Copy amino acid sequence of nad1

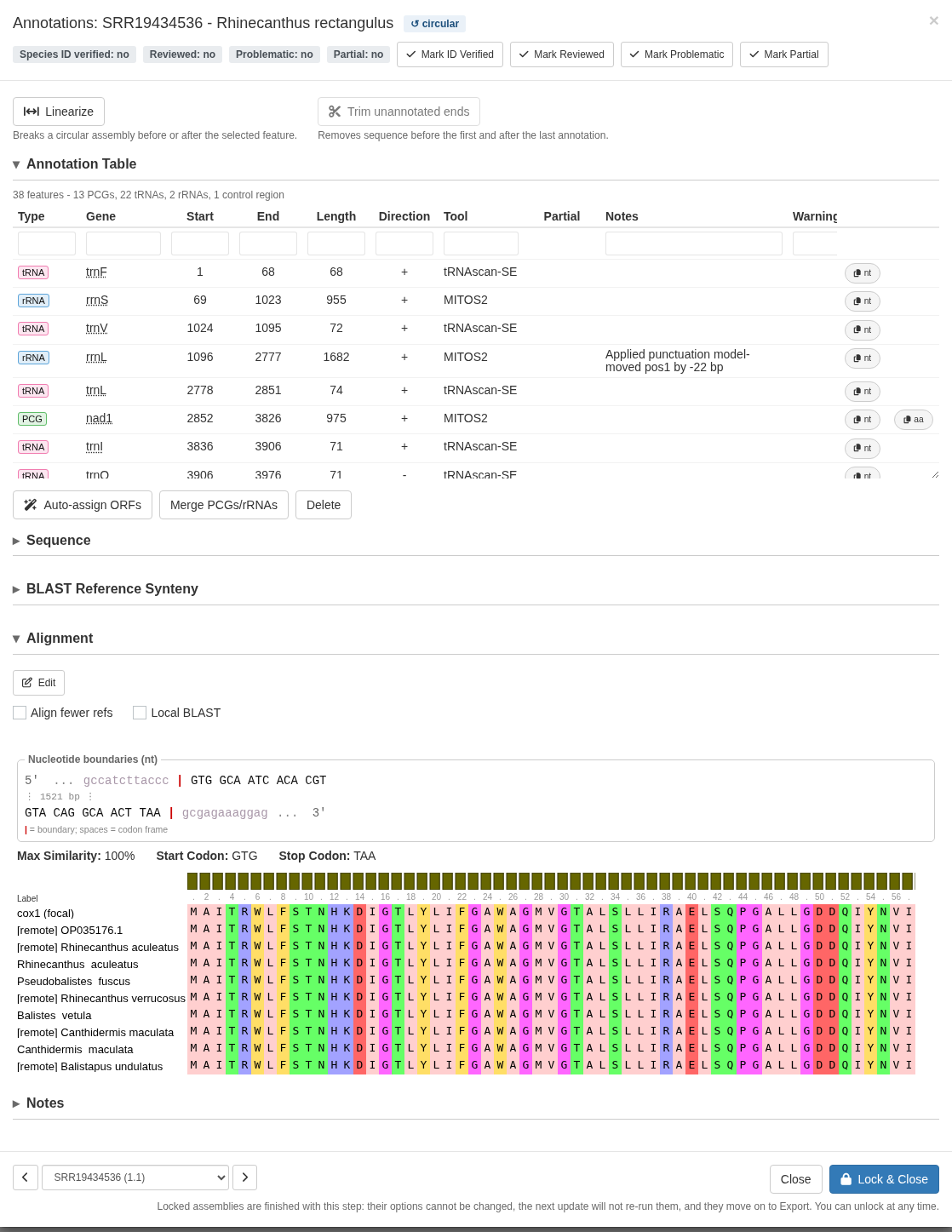click(913, 420)
